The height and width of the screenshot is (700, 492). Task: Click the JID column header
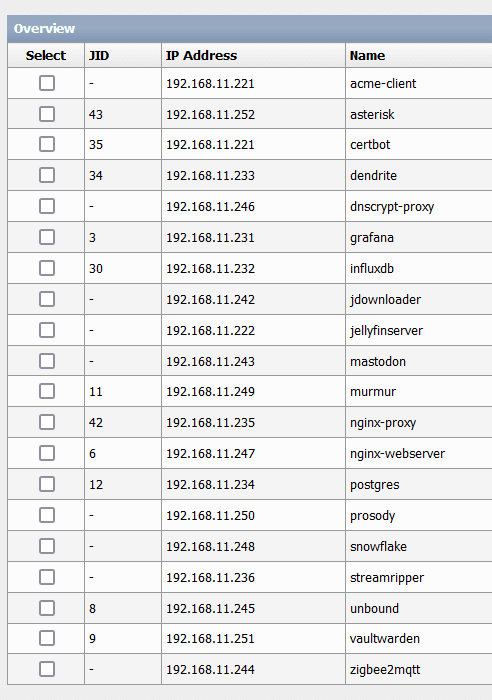click(99, 55)
